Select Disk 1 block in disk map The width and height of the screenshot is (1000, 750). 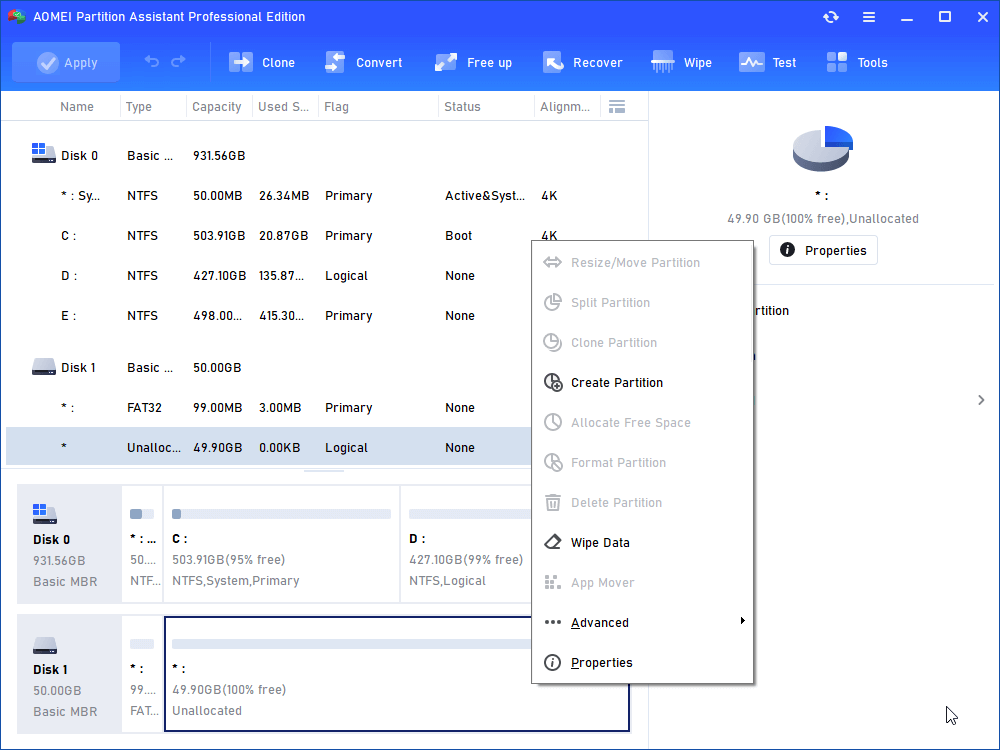(69, 674)
